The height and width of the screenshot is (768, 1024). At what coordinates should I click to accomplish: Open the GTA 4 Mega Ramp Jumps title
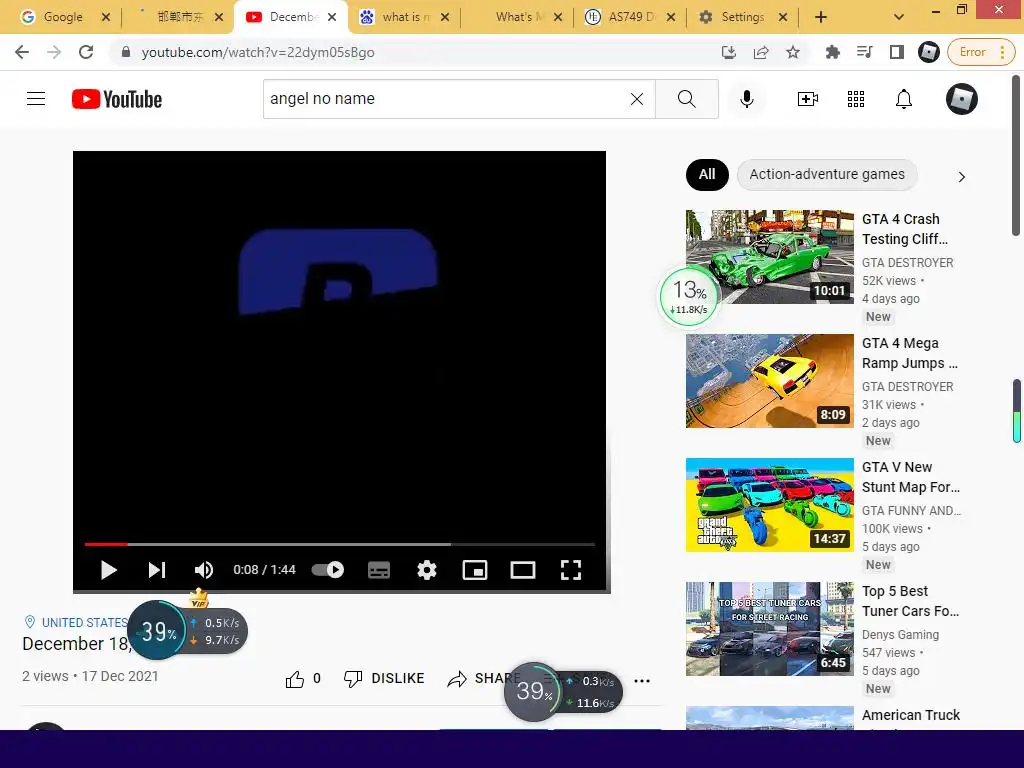tap(910, 353)
